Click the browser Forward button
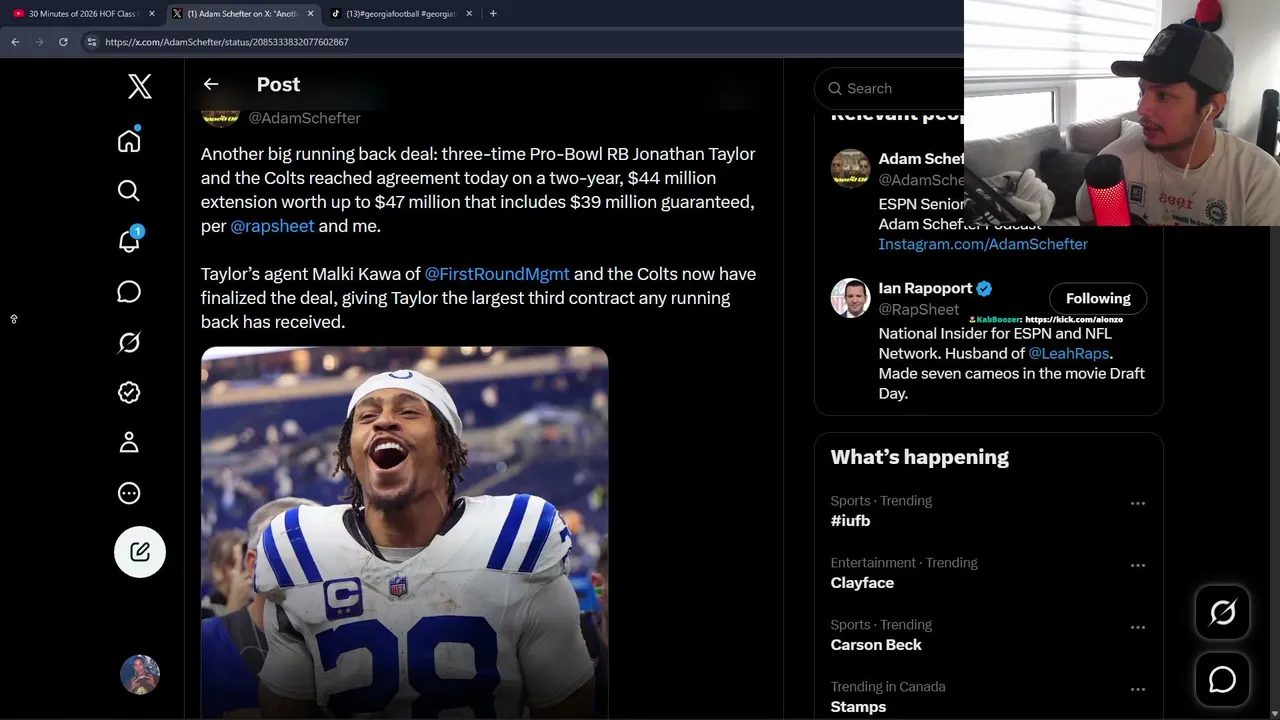The width and height of the screenshot is (1280, 720). 39,42
